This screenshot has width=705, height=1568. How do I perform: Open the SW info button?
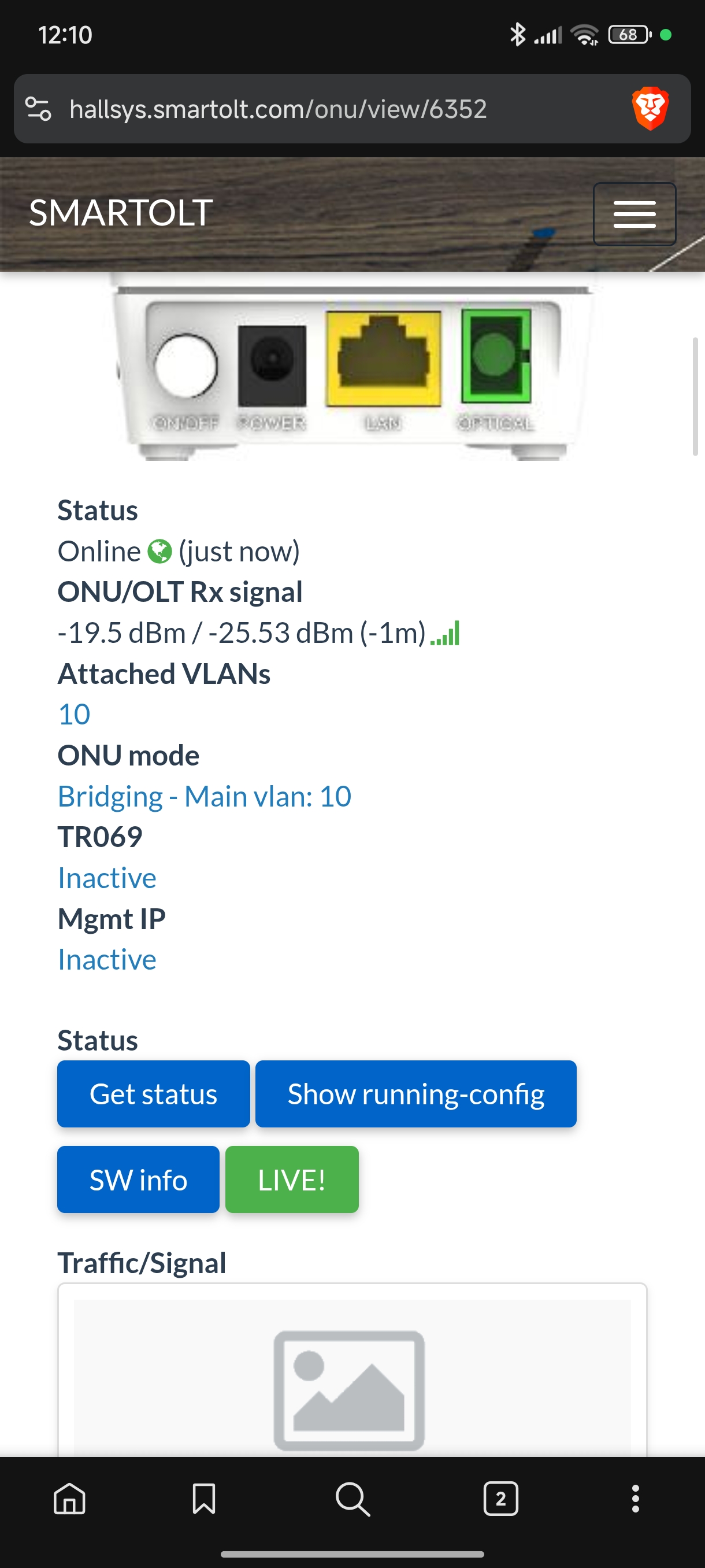point(138,1179)
